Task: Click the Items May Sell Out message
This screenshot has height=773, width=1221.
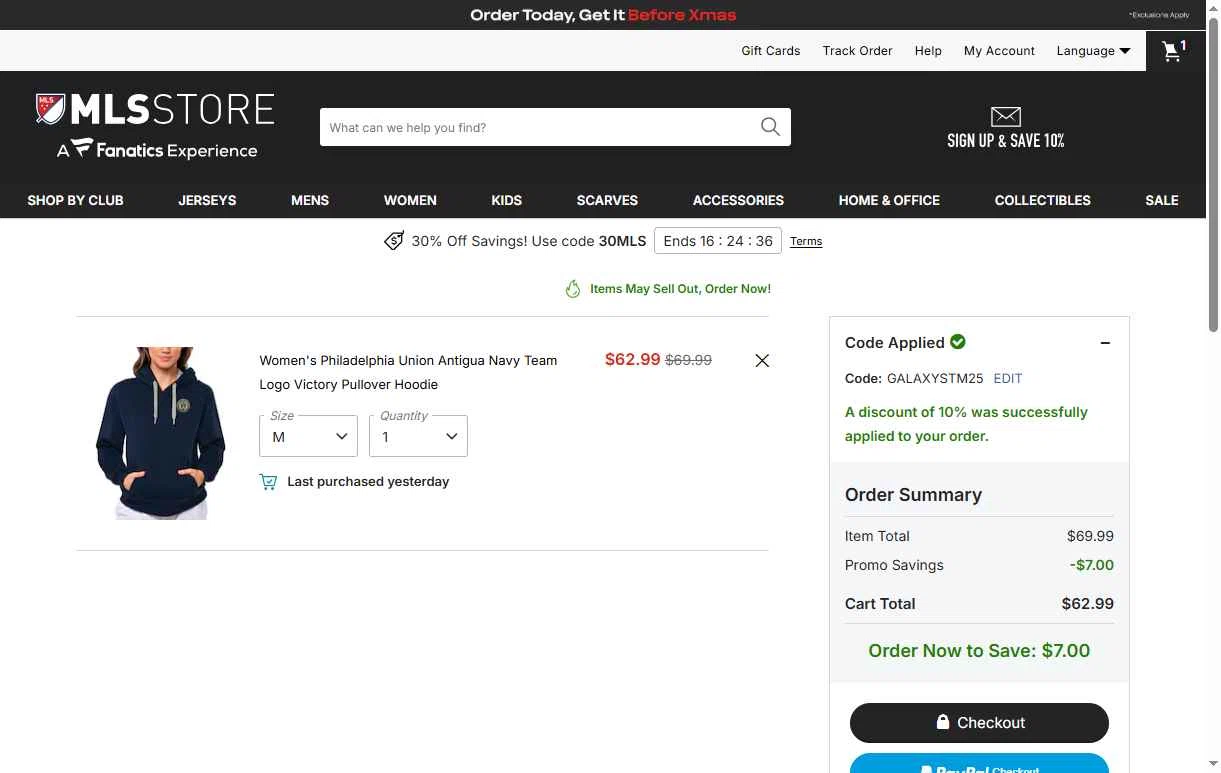Action: point(680,289)
